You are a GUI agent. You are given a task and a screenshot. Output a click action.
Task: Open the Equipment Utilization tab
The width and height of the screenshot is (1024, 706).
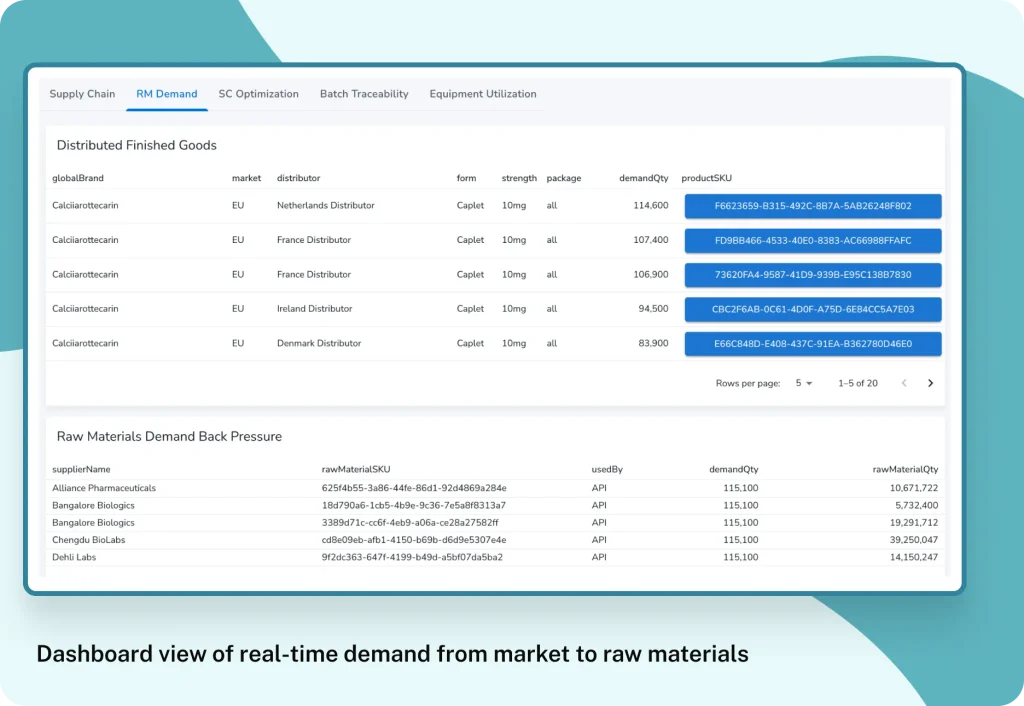(x=483, y=94)
